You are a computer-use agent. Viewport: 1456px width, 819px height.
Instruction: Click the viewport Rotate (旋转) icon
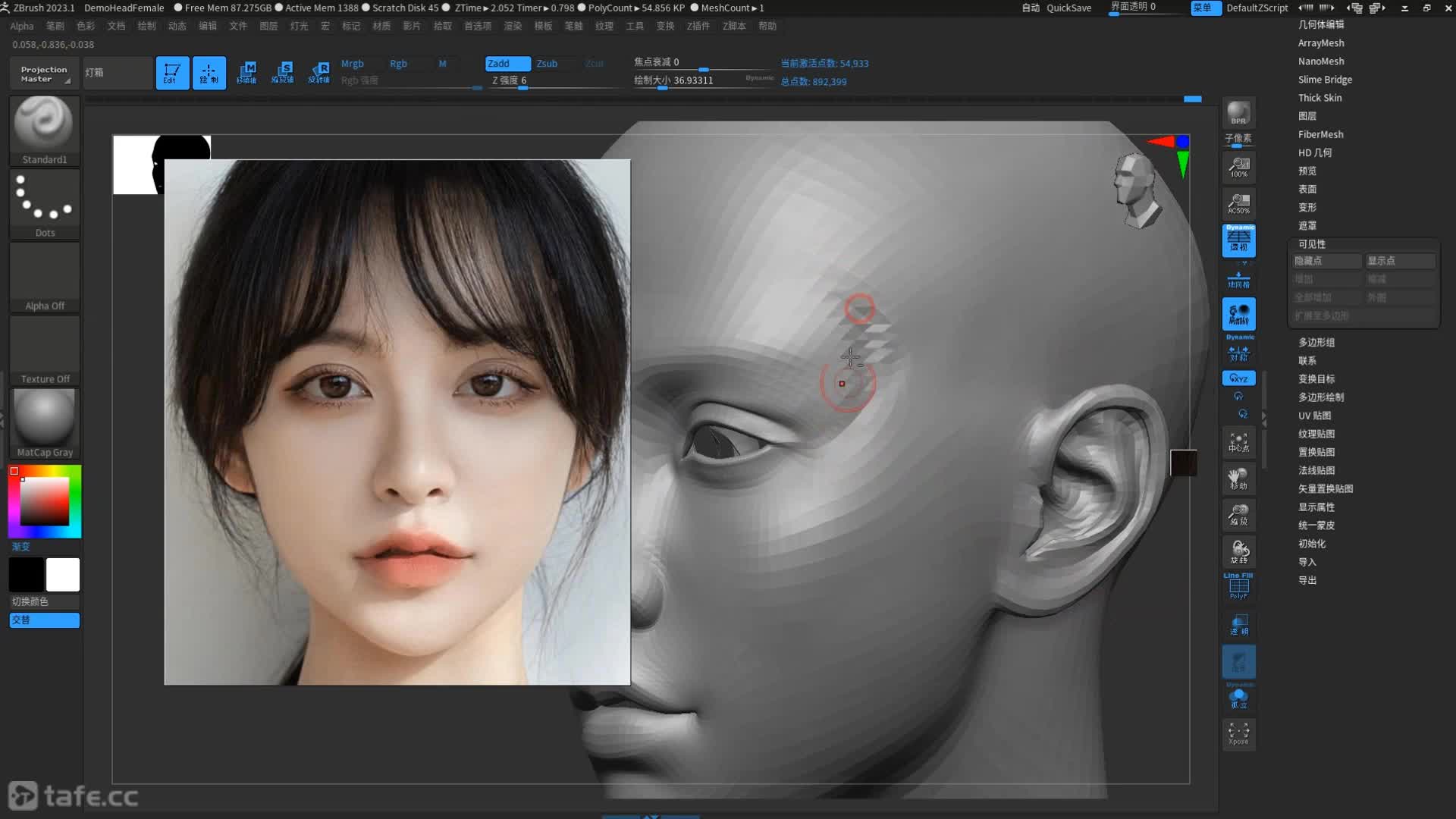[x=1238, y=551]
